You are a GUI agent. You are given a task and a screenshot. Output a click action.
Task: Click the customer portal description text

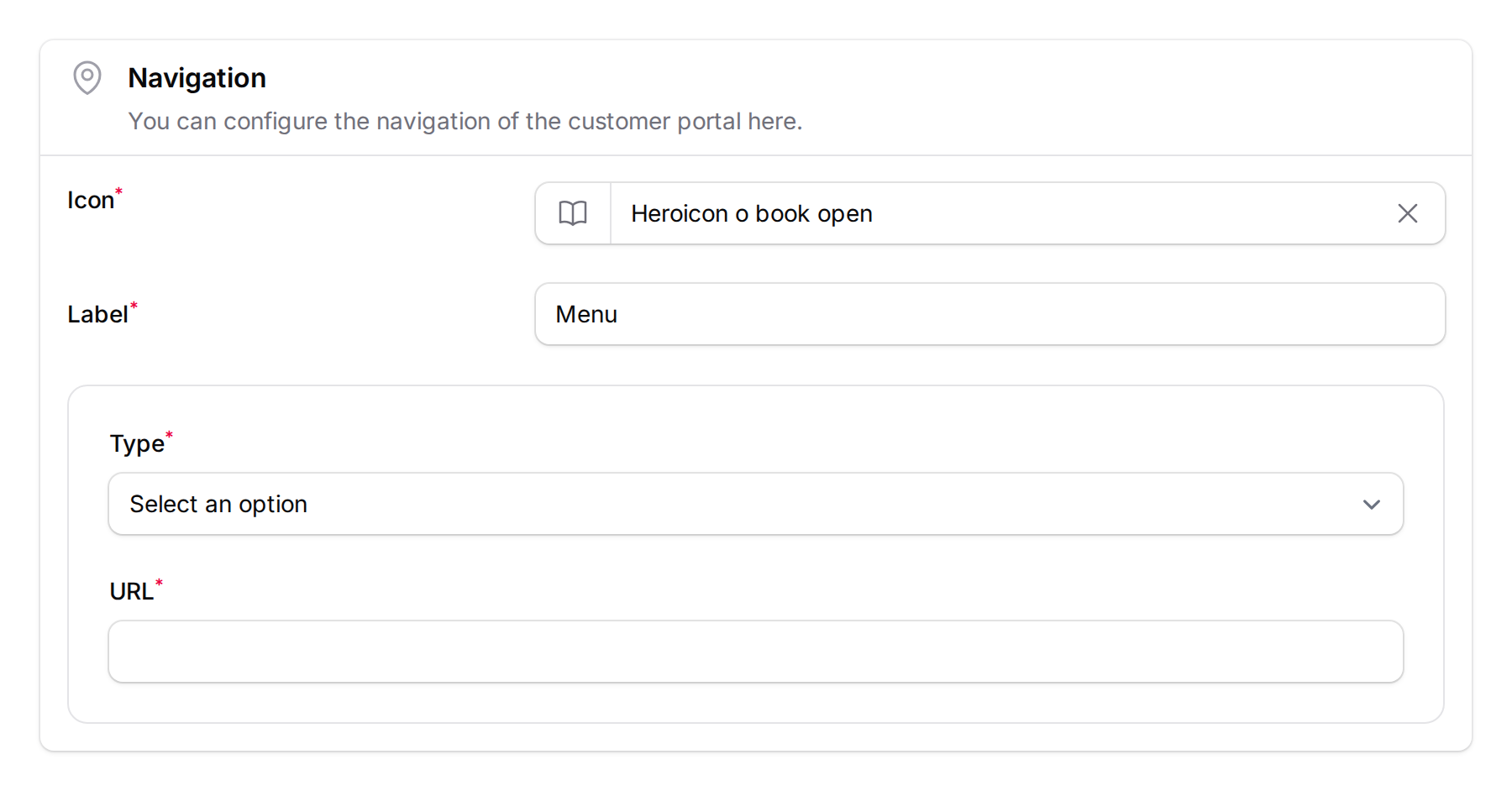pos(465,121)
